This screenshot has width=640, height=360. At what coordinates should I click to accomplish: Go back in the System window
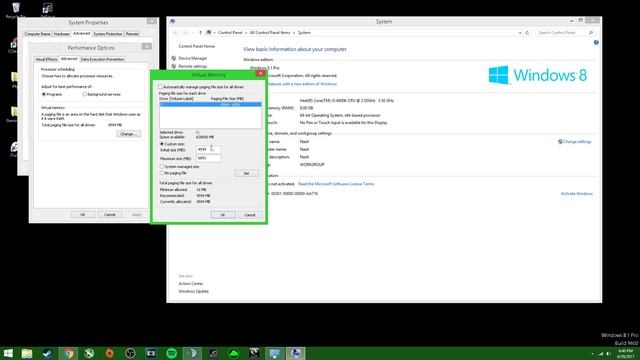click(176, 33)
